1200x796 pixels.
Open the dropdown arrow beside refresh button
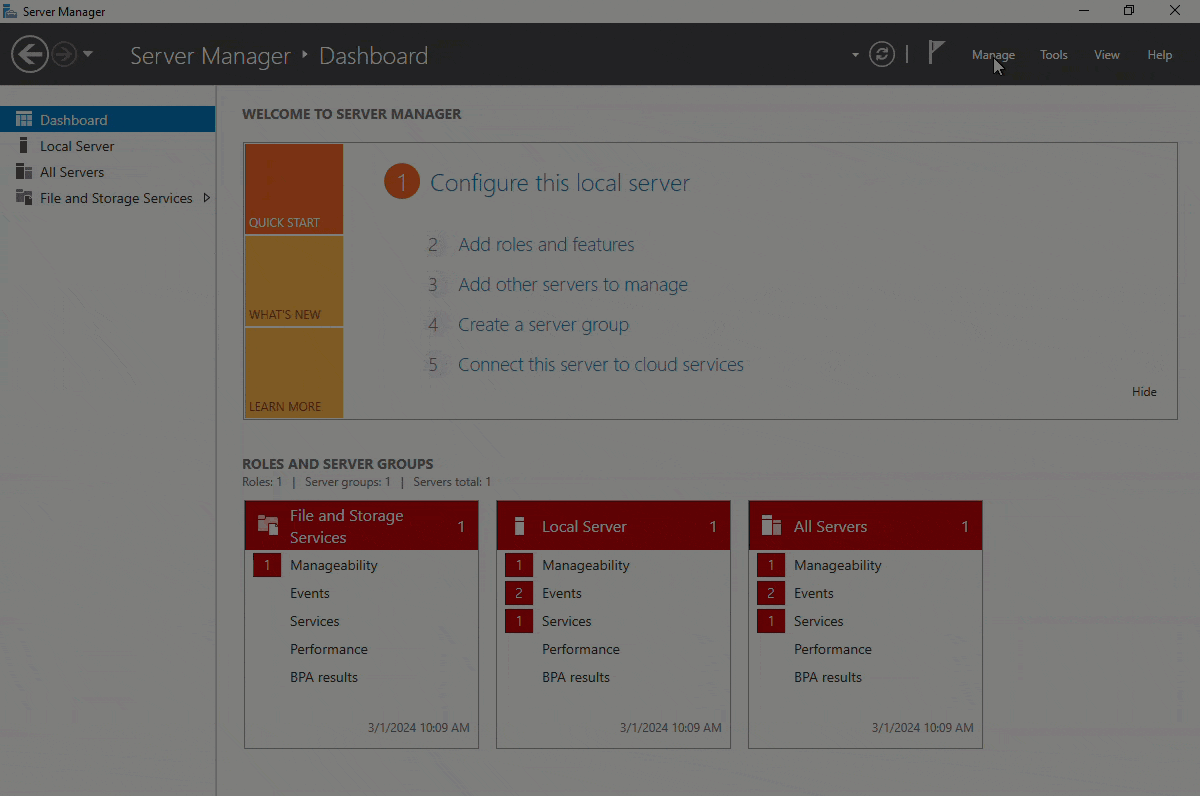tap(855, 55)
